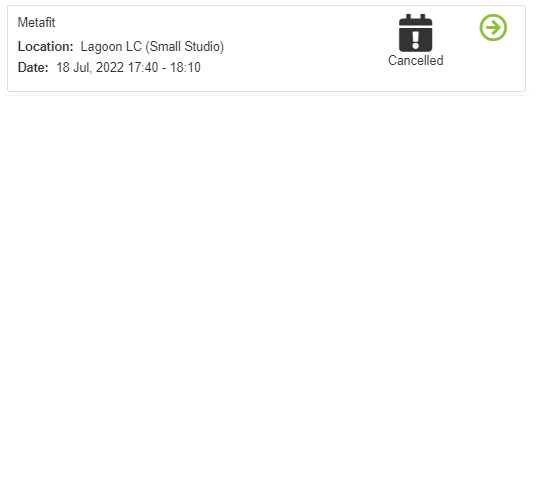Click the Small Studio text in parentheses
The image size is (541, 500).
tap(185, 47)
